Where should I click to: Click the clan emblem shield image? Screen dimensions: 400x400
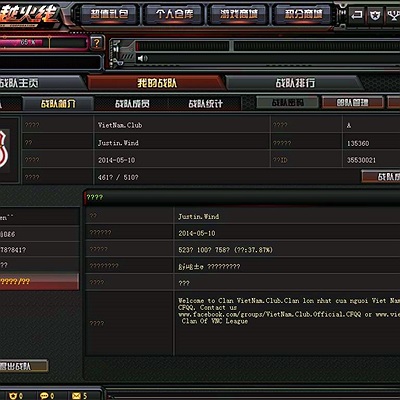click(4, 149)
